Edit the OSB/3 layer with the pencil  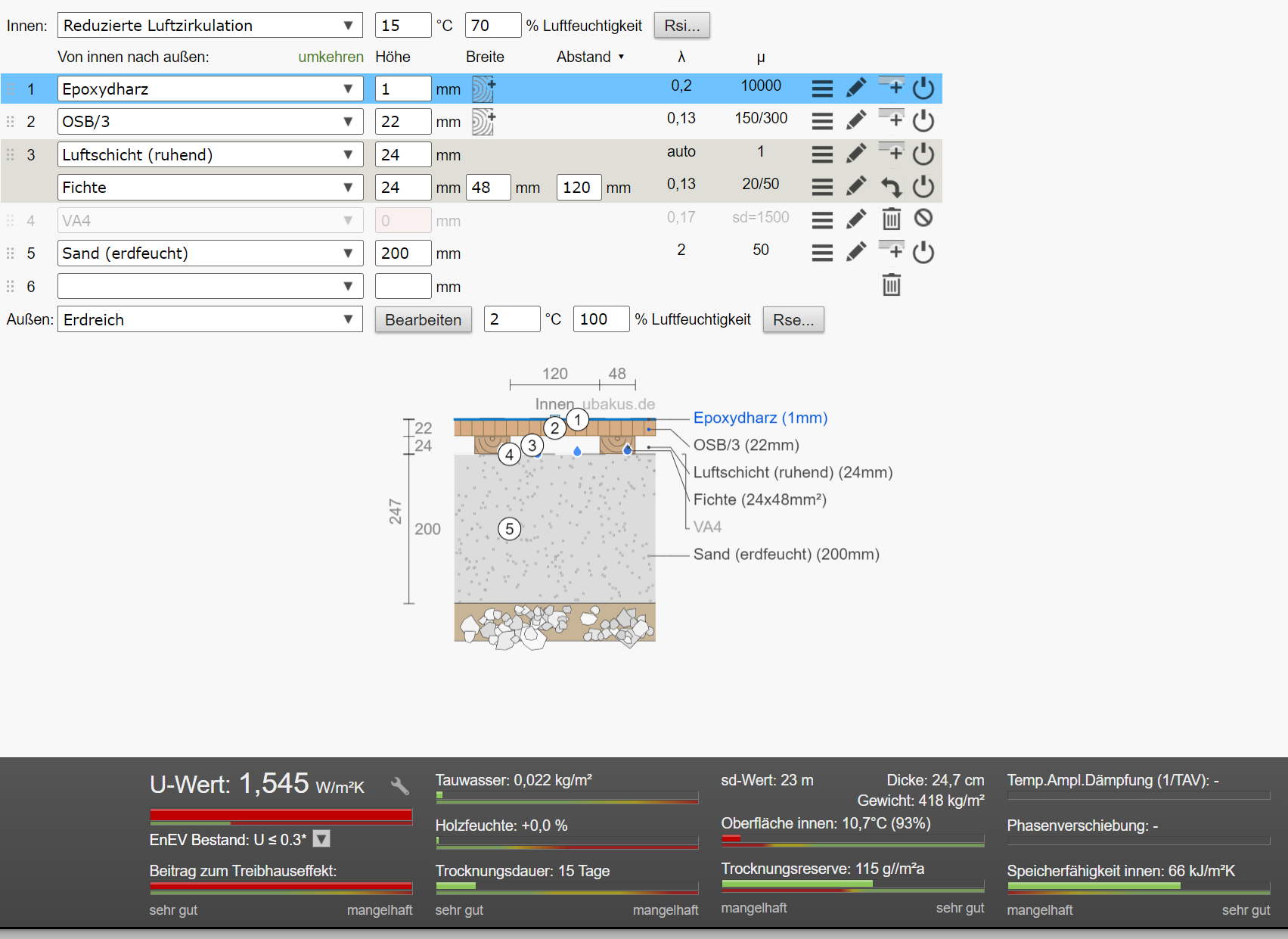coord(856,121)
